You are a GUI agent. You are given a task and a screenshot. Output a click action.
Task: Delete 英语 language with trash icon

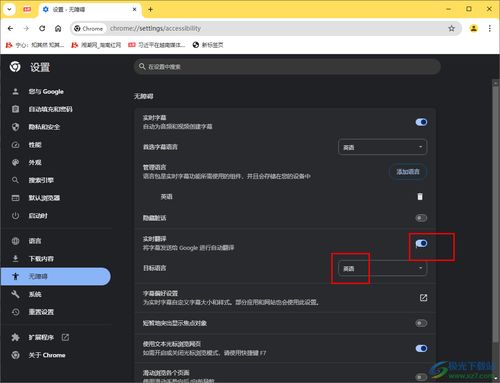[x=420, y=197]
